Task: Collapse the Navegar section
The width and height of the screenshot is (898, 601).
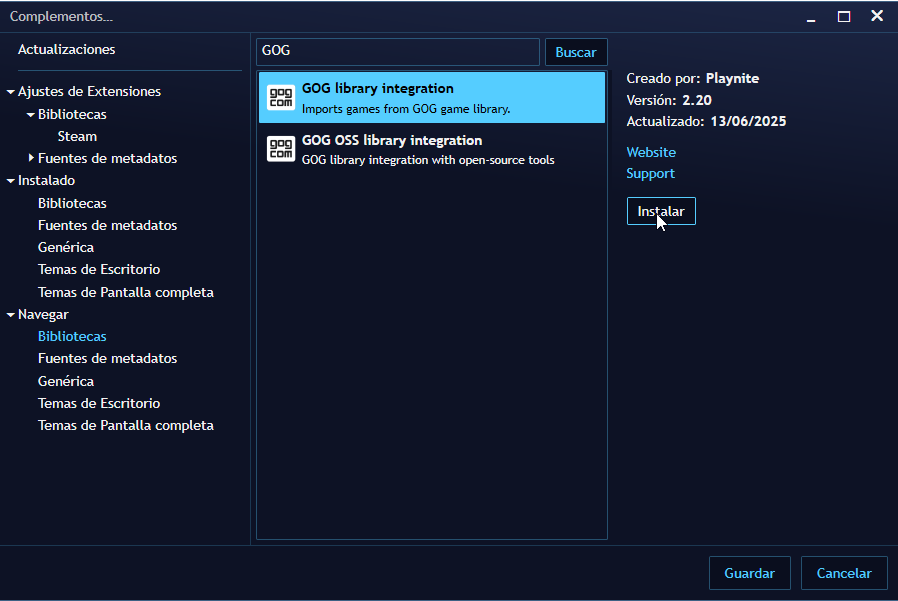Action: click(x=11, y=314)
